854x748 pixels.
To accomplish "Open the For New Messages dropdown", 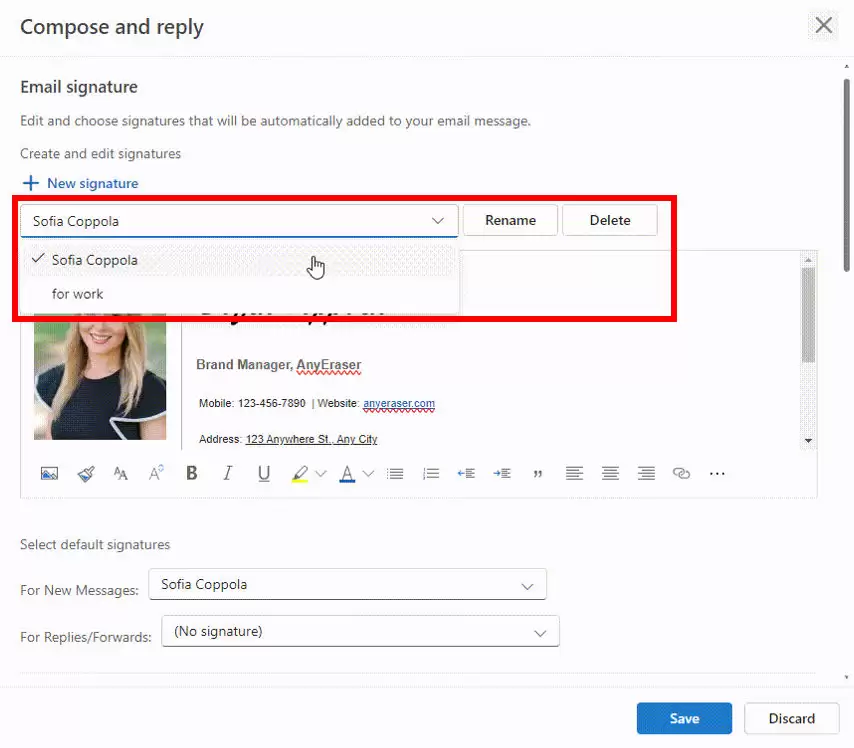I will coord(347,585).
